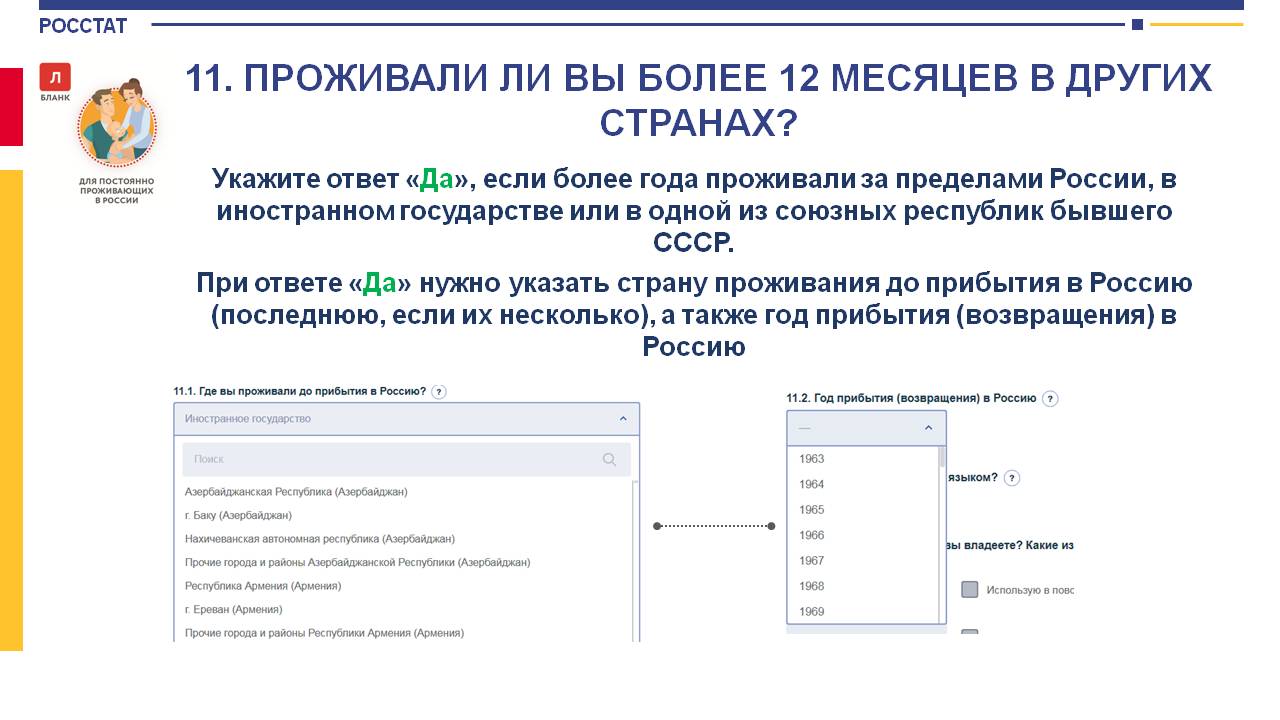Open help icon beside question 11.1

click(x=439, y=392)
